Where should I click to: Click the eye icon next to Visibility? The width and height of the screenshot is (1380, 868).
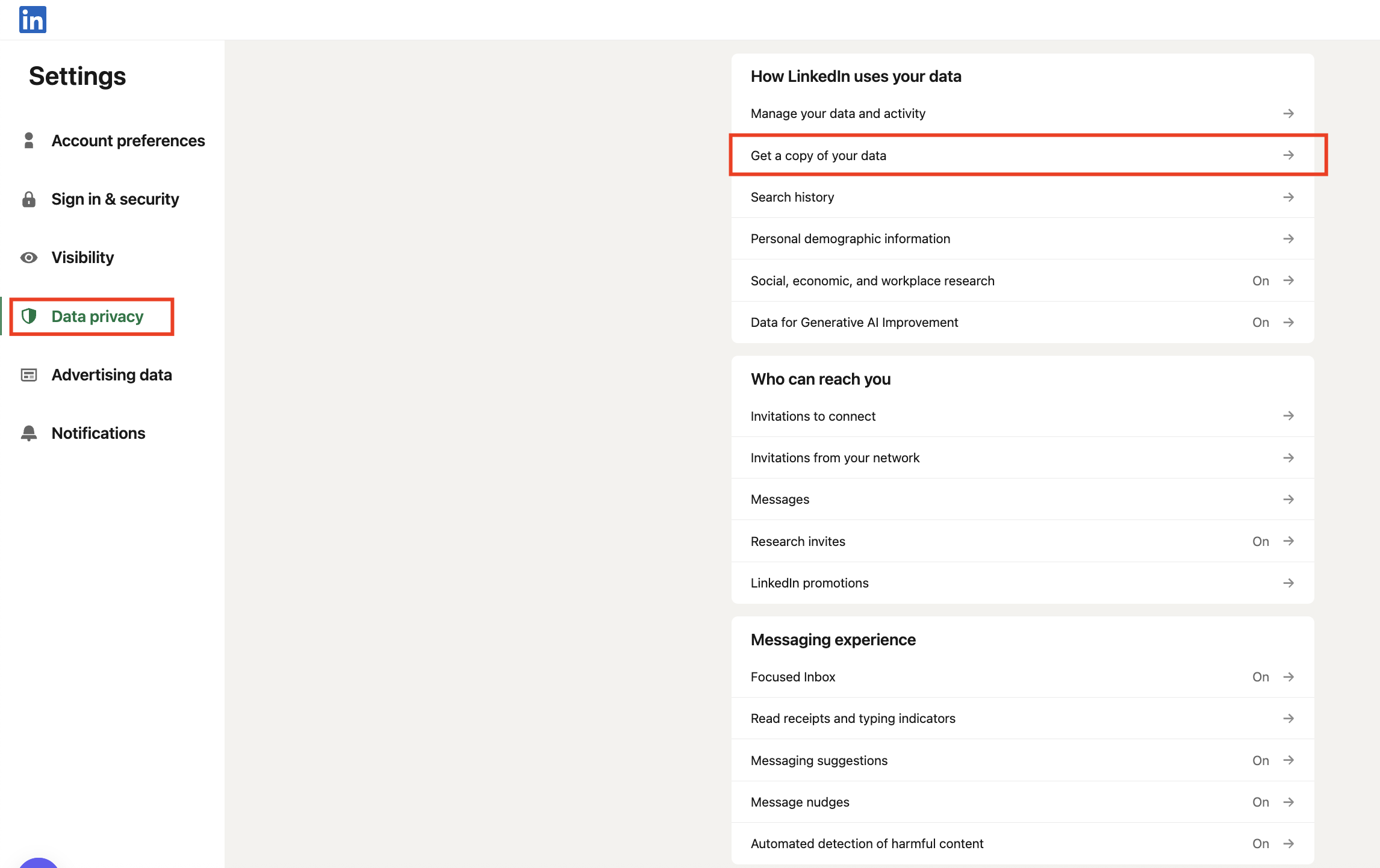click(29, 258)
